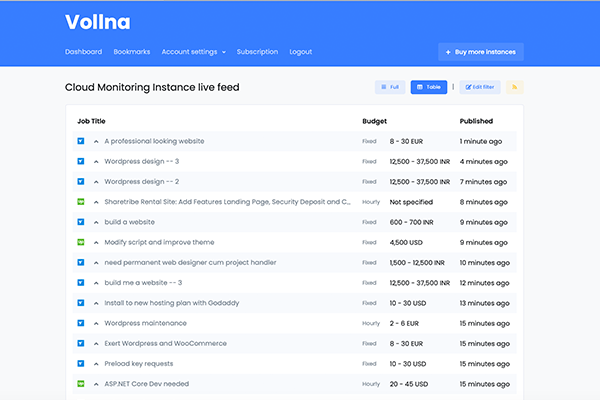Click 'Cloud Monitoring Instance live feed' heading
600x400 pixels.
pyautogui.click(x=152, y=87)
